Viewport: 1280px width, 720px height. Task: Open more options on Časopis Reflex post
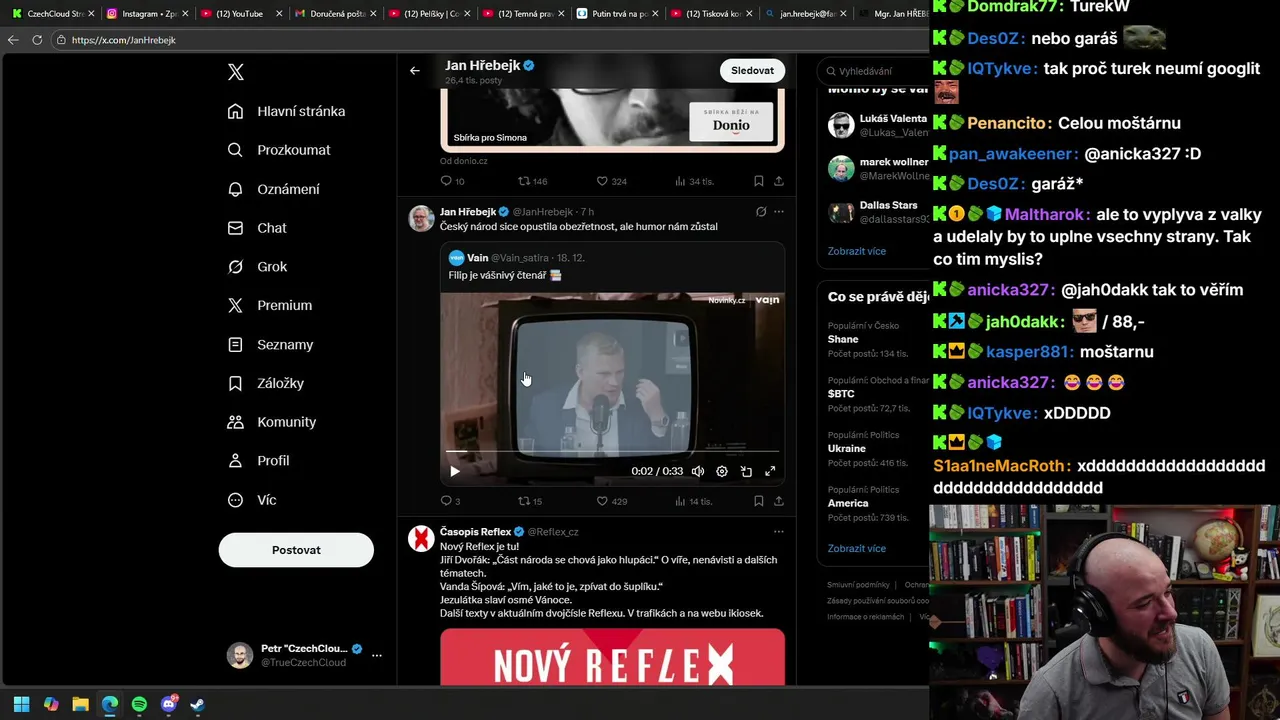[x=779, y=532]
